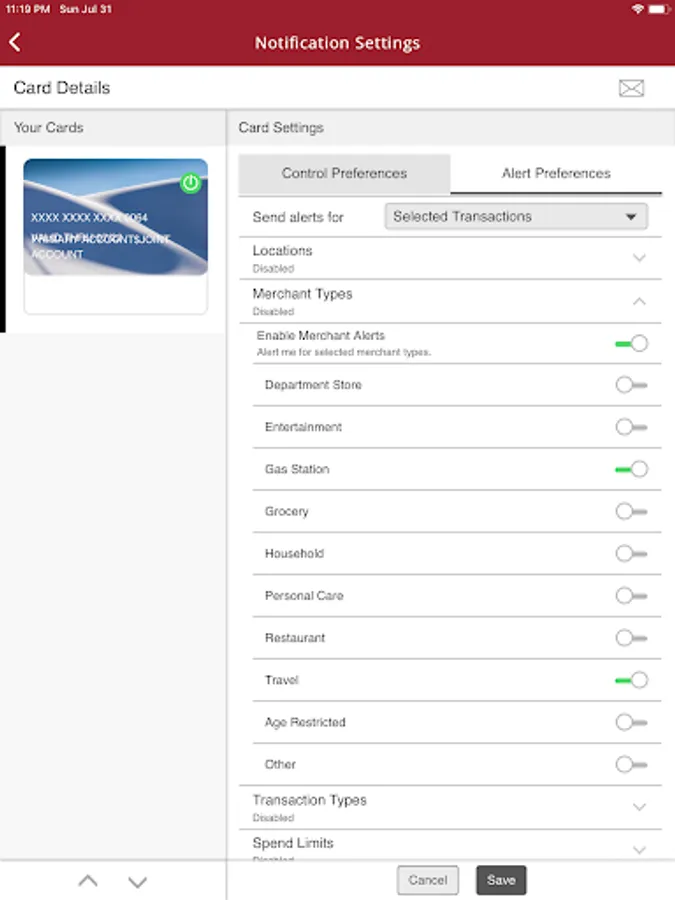The height and width of the screenshot is (900, 675).
Task: Disable Gas Station alerts toggle
Action: point(631,469)
